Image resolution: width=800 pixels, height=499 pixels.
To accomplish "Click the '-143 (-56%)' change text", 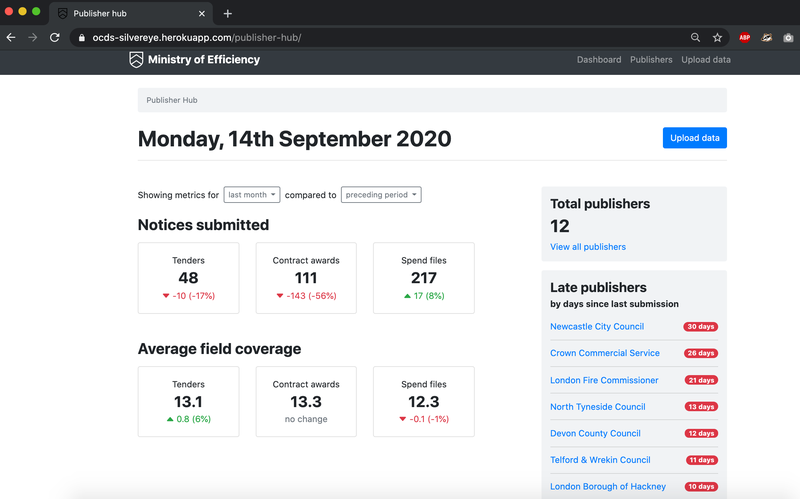I will point(311,296).
